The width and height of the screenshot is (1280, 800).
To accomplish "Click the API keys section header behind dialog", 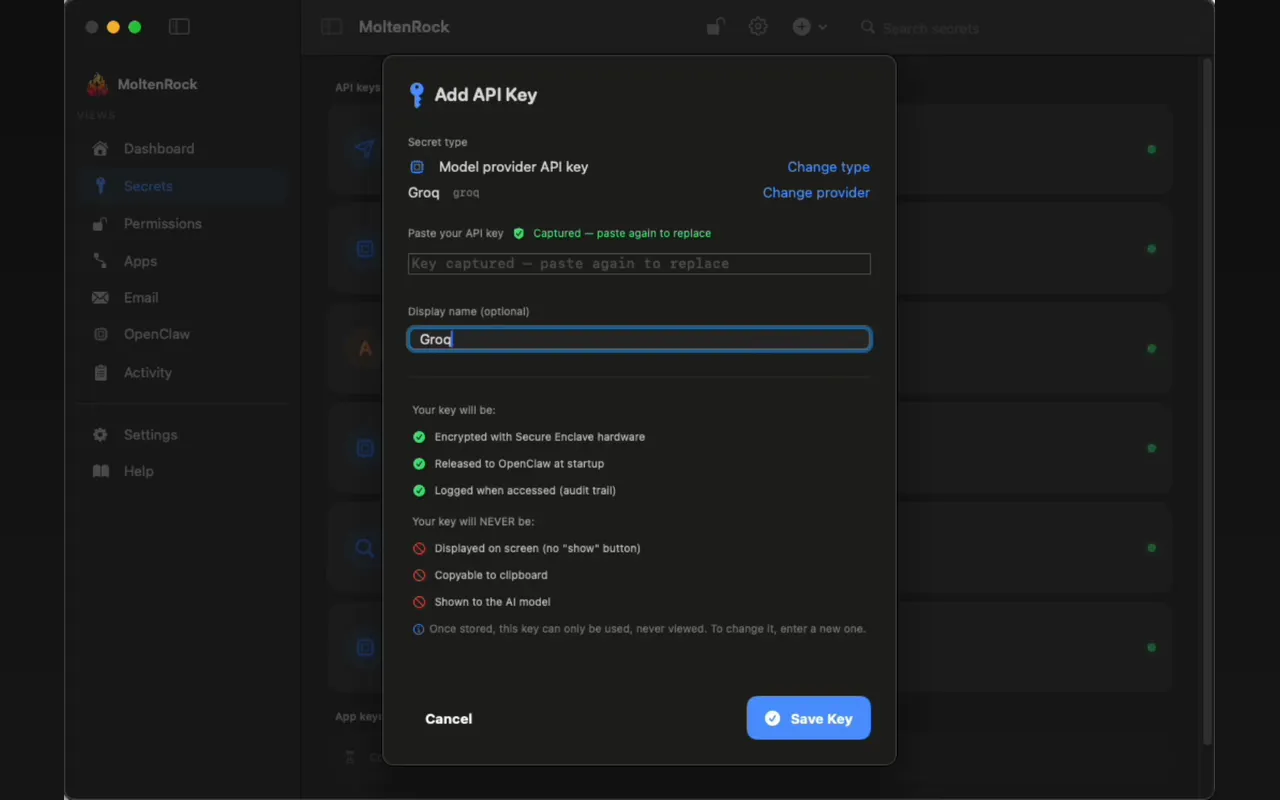I will coord(357,88).
